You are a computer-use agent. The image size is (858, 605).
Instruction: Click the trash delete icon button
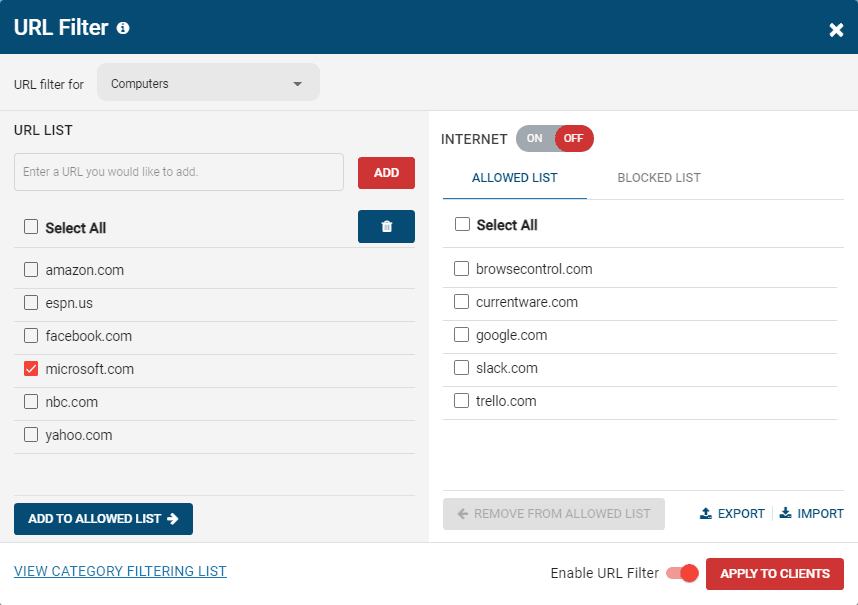point(386,227)
